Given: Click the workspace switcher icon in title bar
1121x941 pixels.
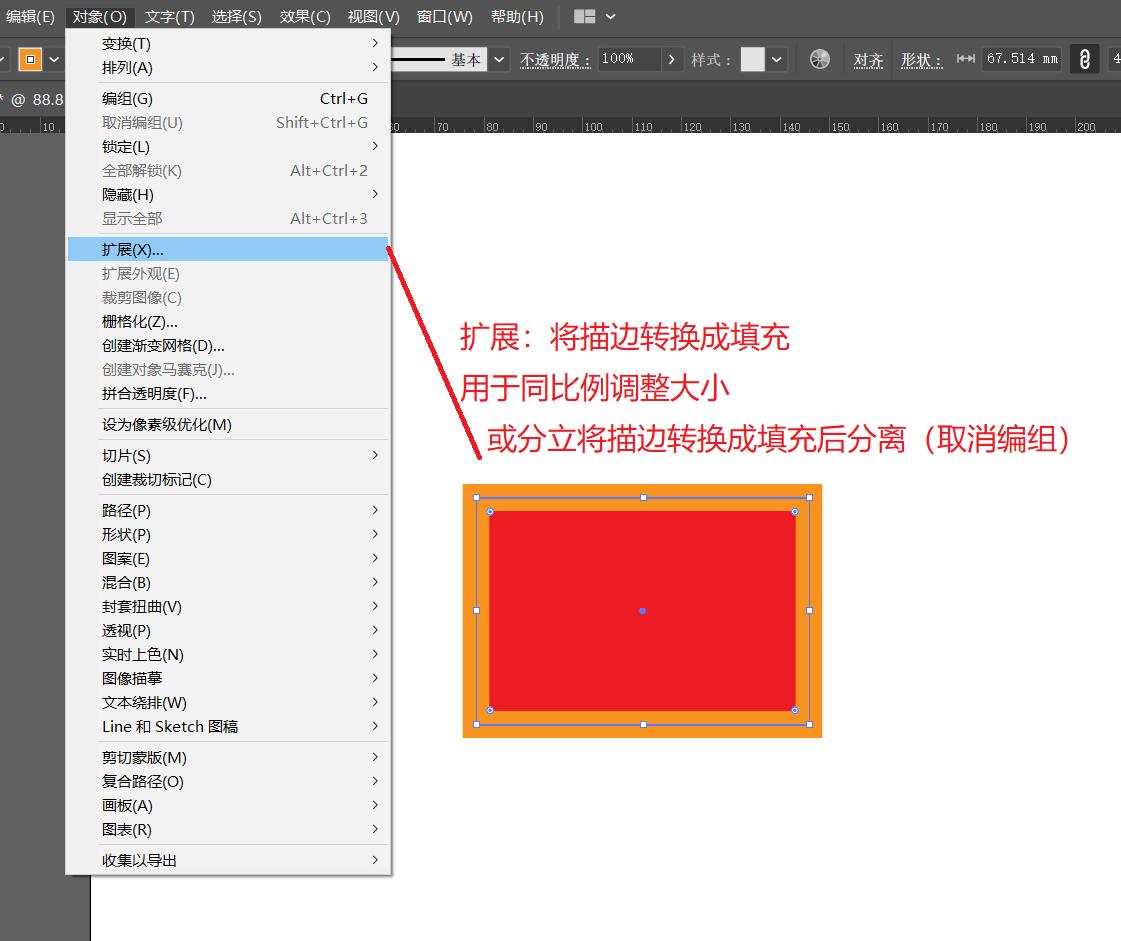Looking at the screenshot, I should [x=585, y=16].
